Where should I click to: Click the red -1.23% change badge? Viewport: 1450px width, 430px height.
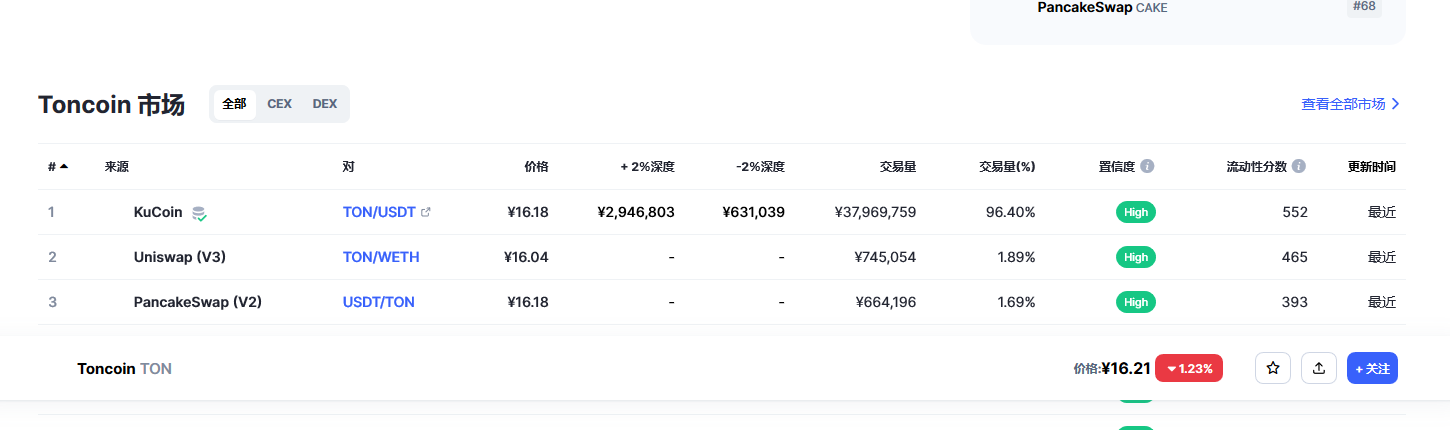(1189, 368)
